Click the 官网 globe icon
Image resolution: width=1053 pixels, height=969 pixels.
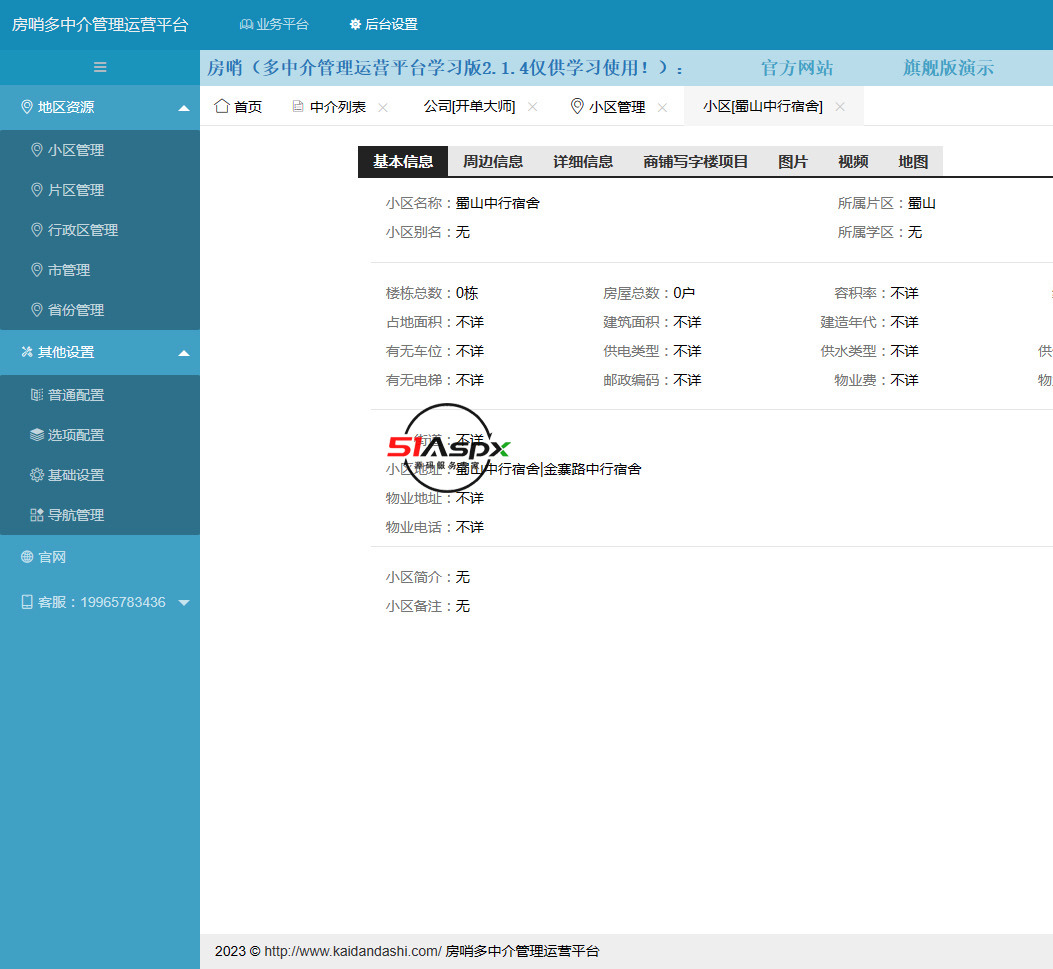[27, 557]
